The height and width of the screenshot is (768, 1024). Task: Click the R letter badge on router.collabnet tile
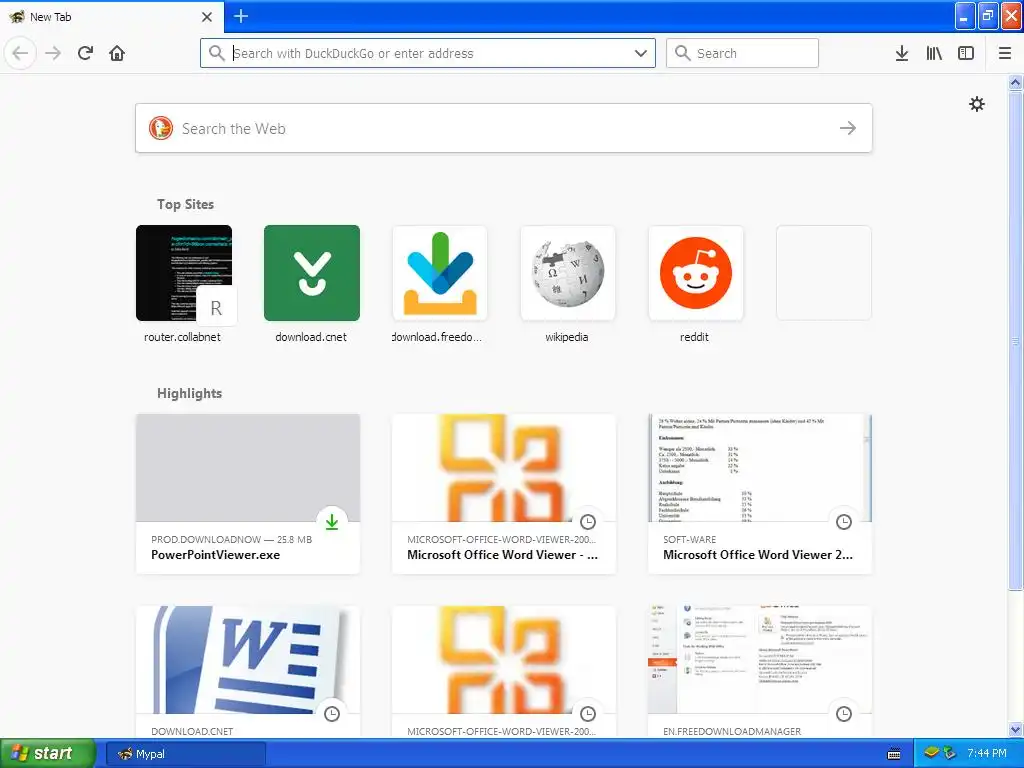coord(216,308)
